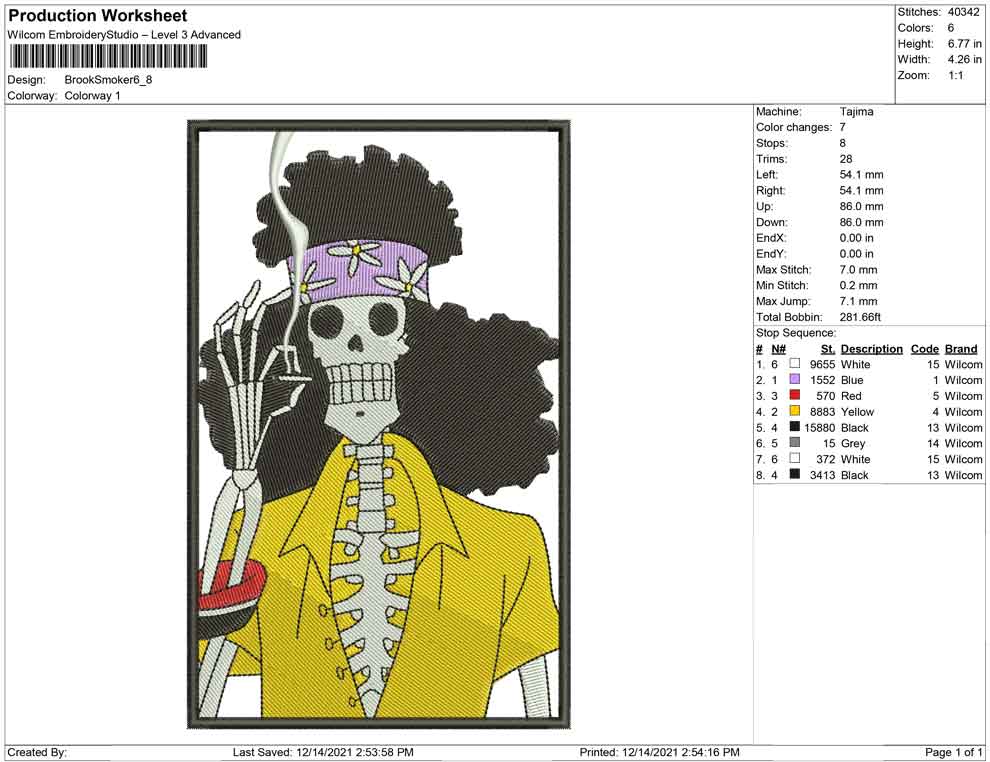
Task: Click the 'Code' column header
Action: click(924, 349)
